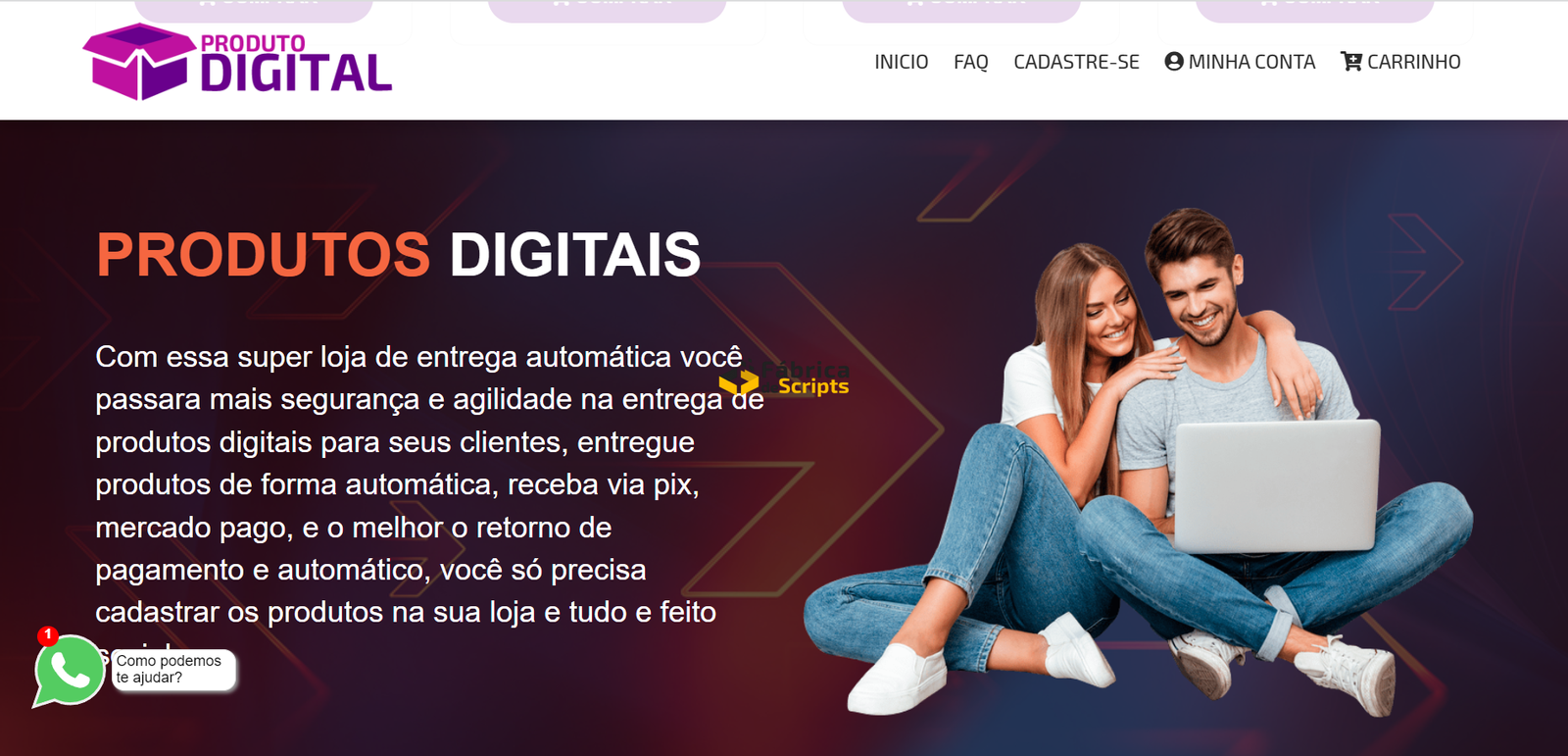1568x756 pixels.
Task: Click the partially hidden button above the logo
Action: pyautogui.click(x=254, y=11)
